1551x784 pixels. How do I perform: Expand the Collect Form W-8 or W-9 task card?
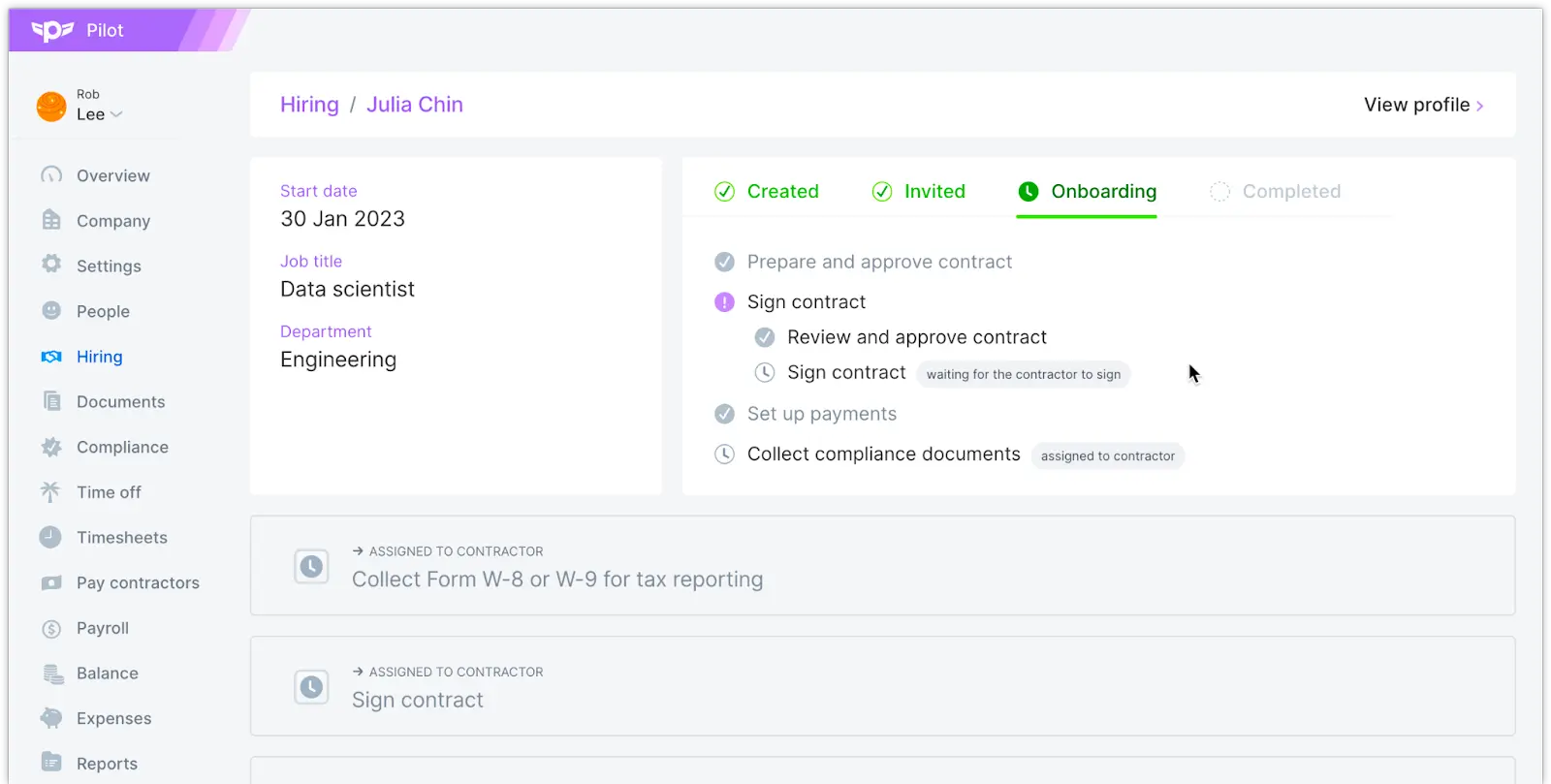[882, 566]
